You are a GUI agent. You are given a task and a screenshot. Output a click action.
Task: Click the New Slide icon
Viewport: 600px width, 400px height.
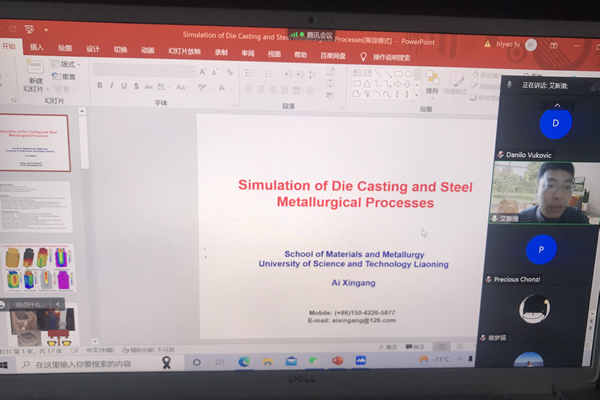coord(36,78)
